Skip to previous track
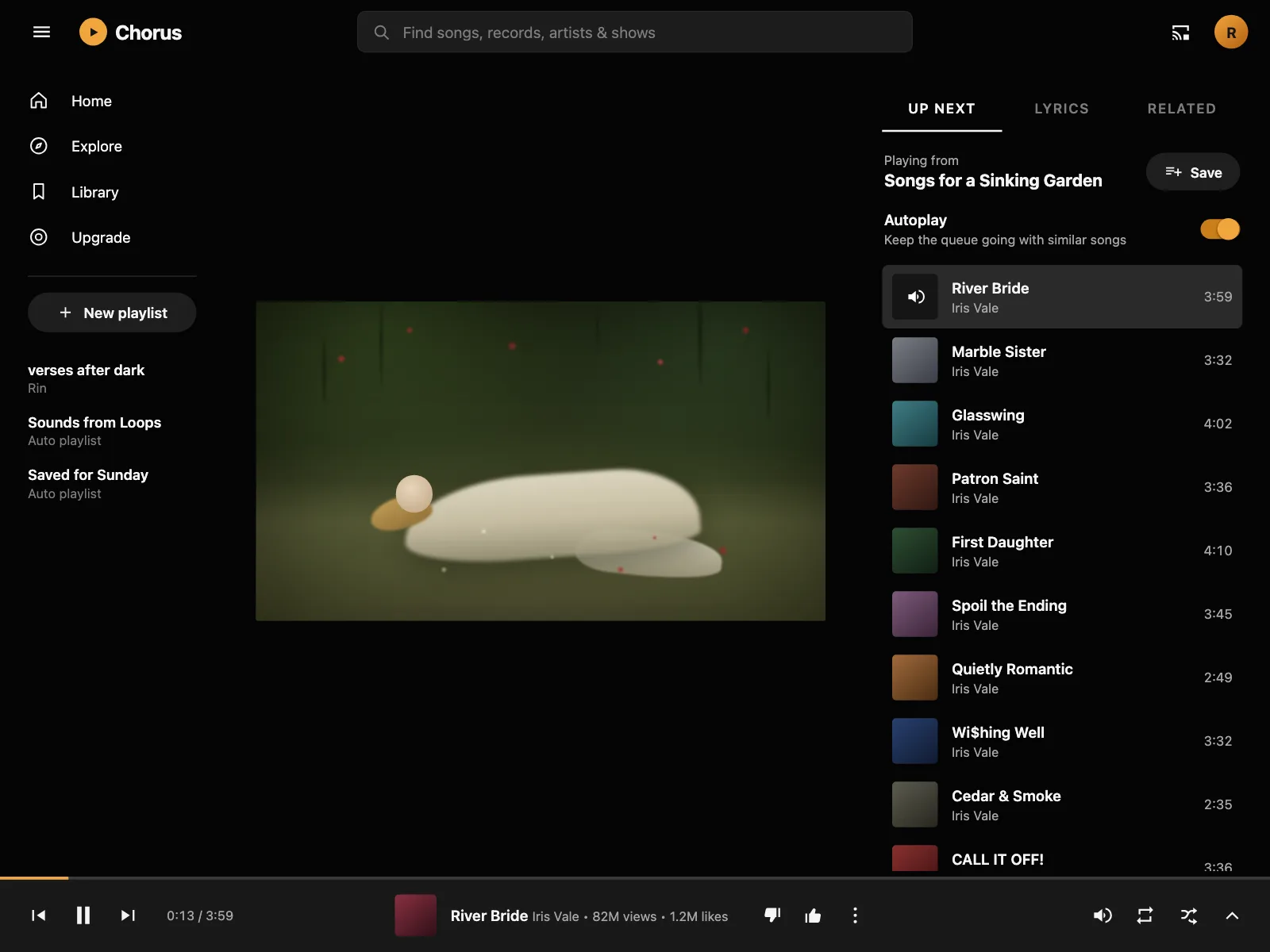Image resolution: width=1270 pixels, height=952 pixels. [x=38, y=916]
